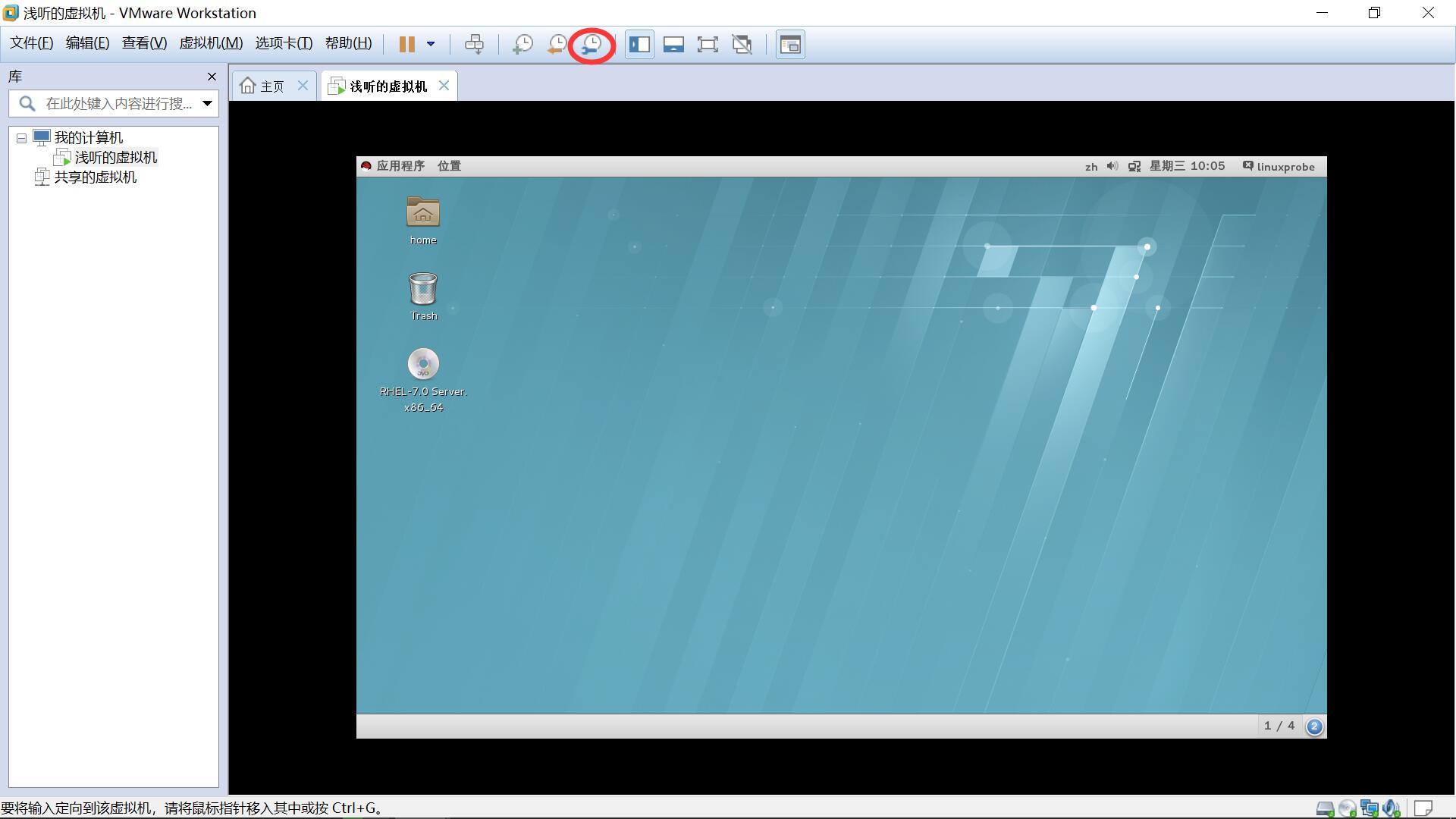Screen dimensions: 1456x819
Task: Click the guest volume speaker icon
Action: [x=1112, y=166]
